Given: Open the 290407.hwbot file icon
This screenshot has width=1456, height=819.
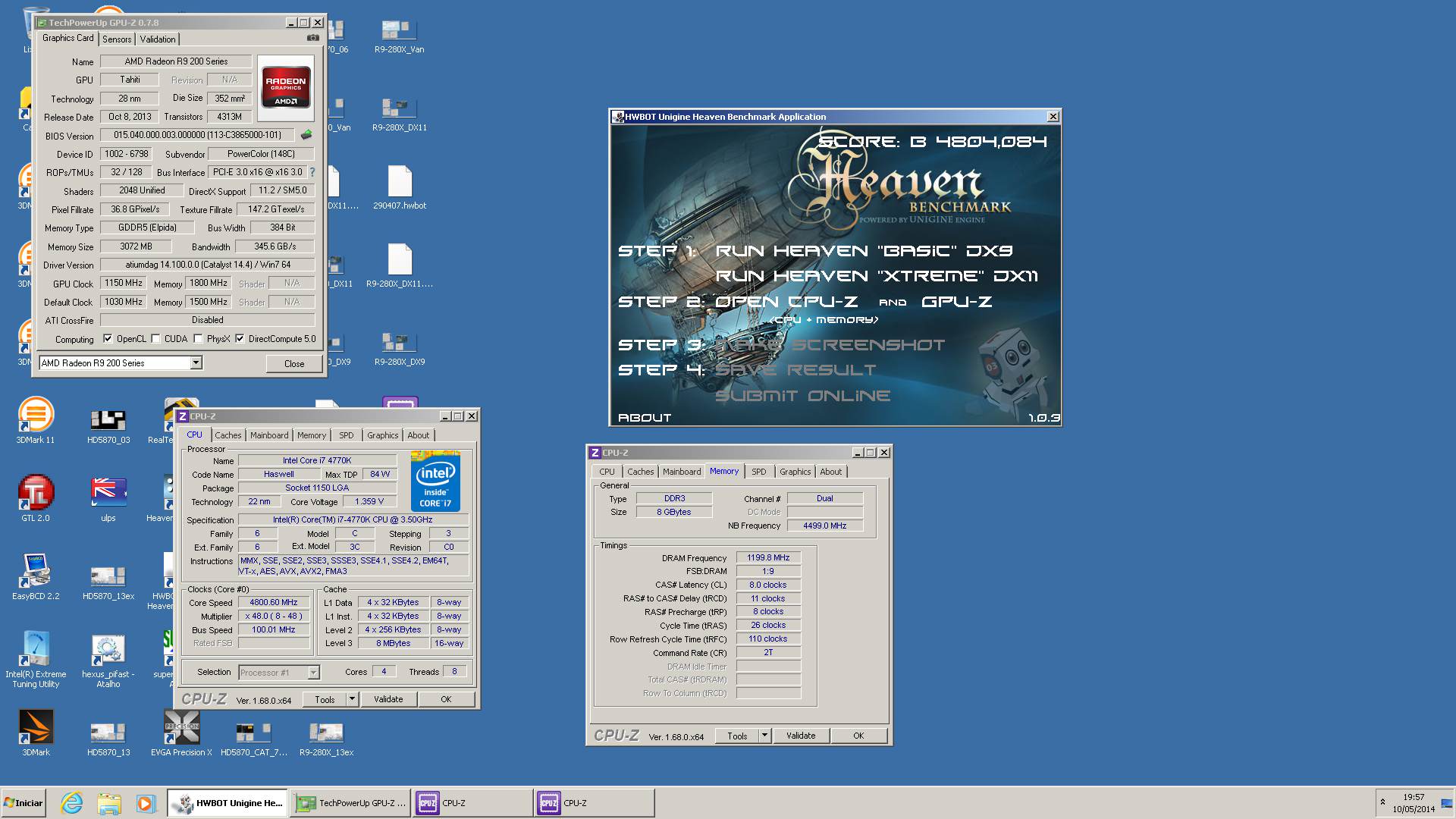Looking at the screenshot, I should 399,187.
